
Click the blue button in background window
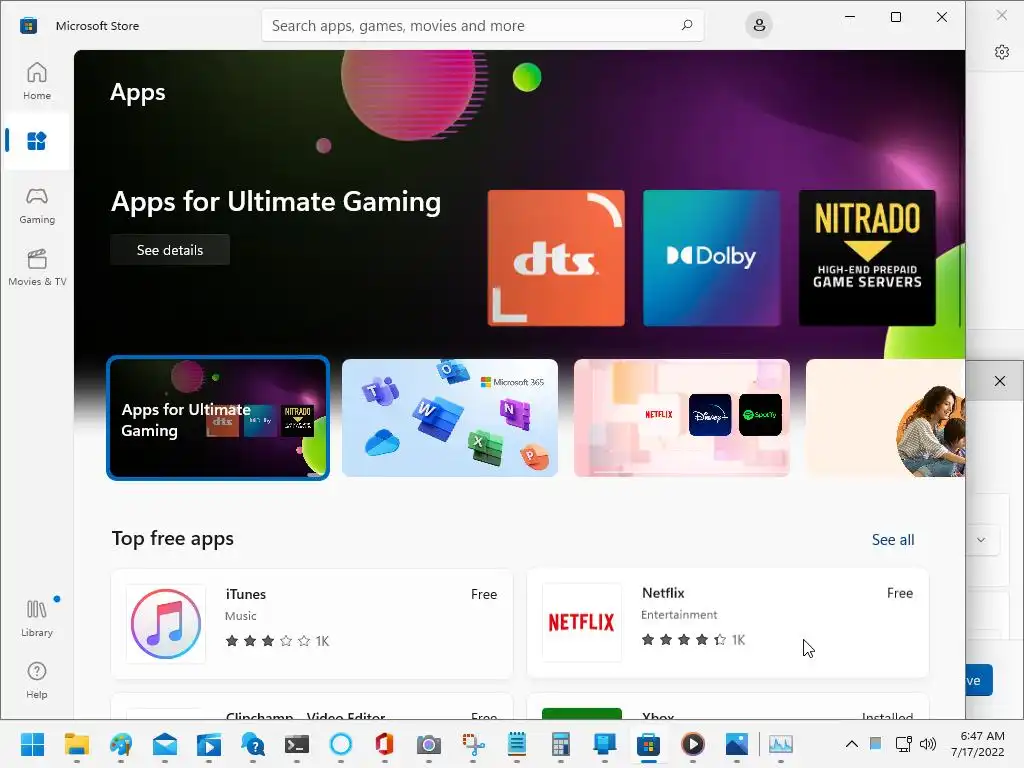click(979, 680)
